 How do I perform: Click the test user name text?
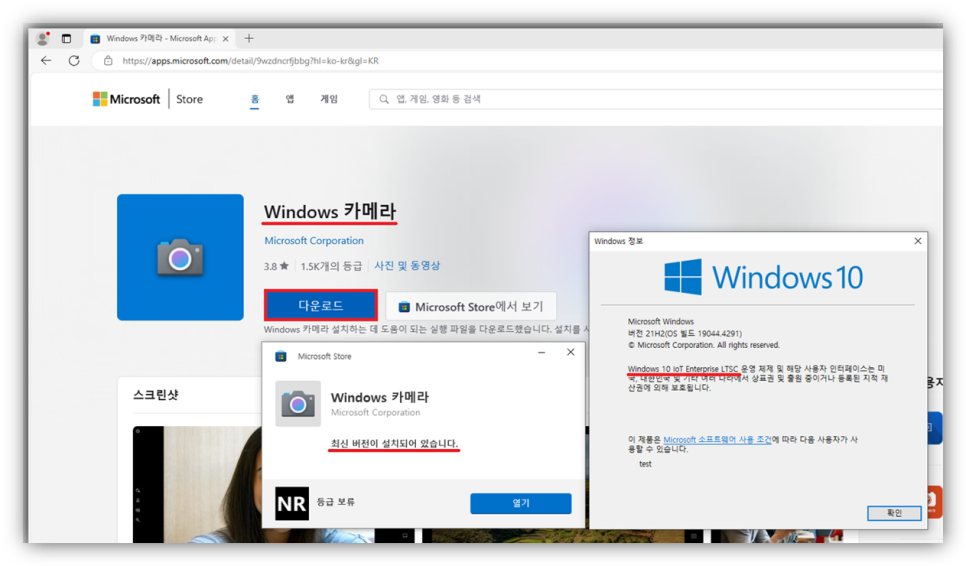coord(645,464)
